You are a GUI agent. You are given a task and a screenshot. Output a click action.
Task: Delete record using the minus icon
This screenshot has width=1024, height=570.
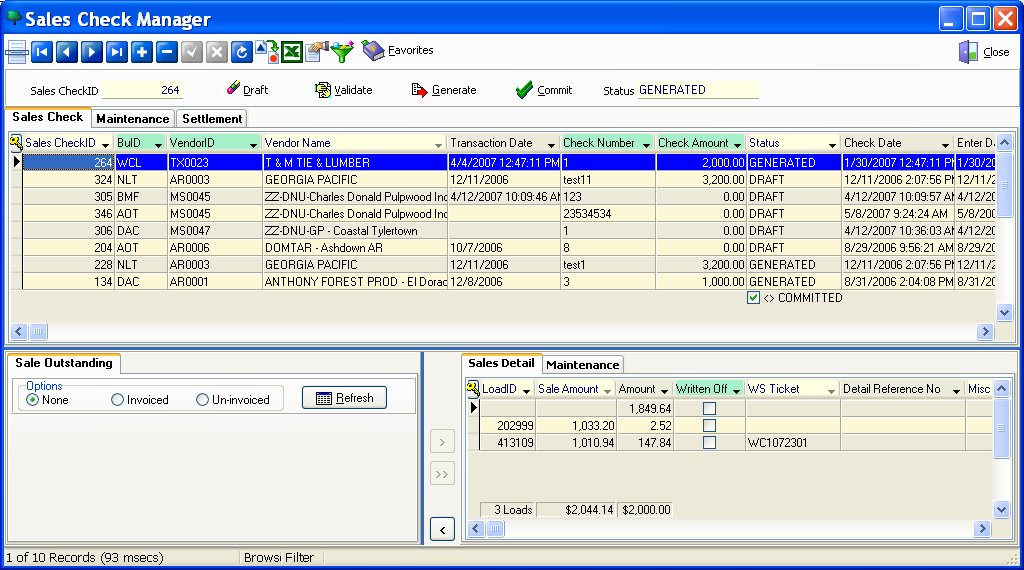167,51
